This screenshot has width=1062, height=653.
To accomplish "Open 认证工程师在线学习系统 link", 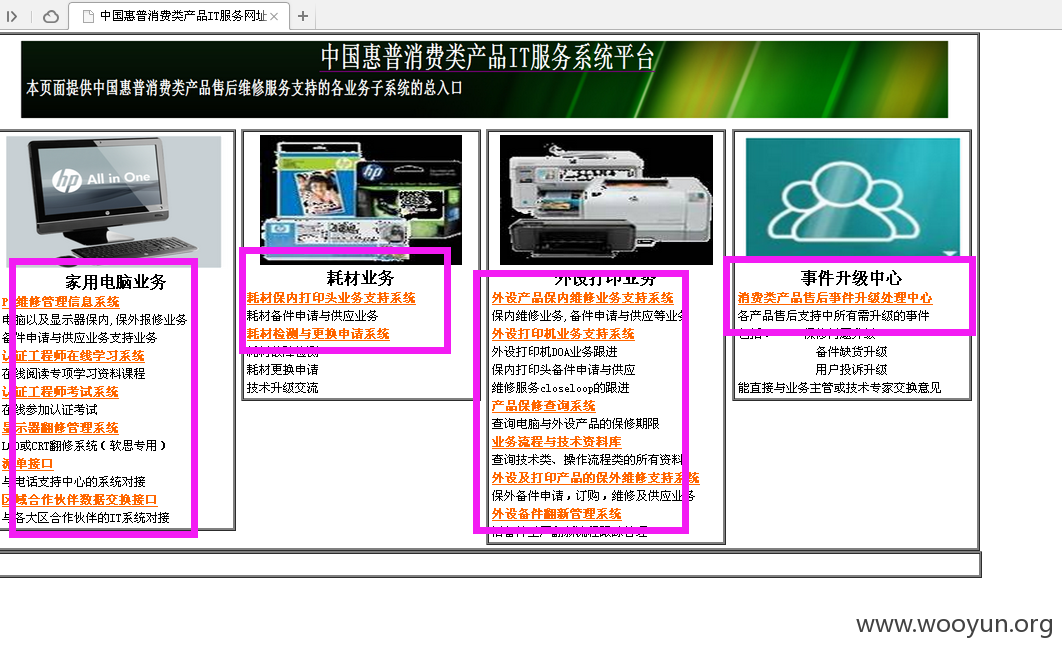I will (x=73, y=356).
